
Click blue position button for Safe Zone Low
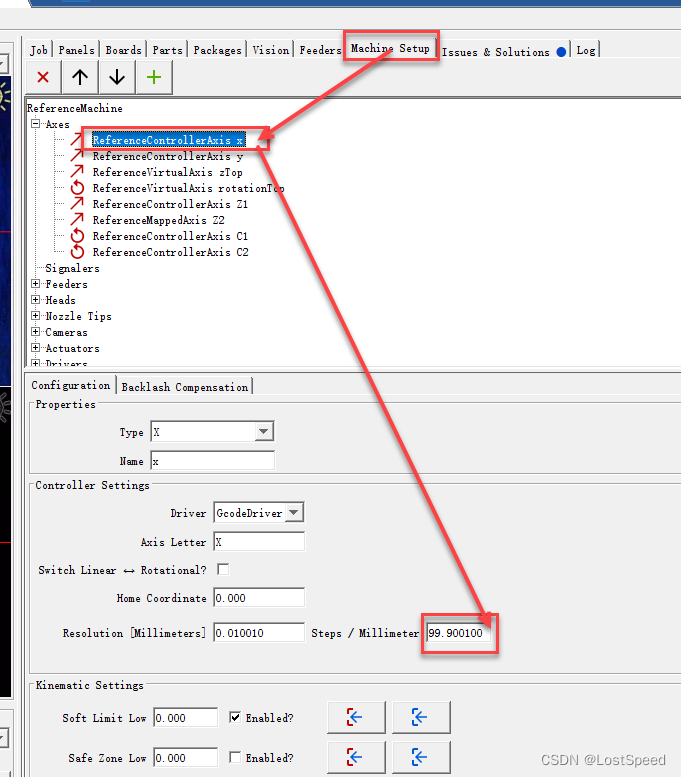click(421, 757)
